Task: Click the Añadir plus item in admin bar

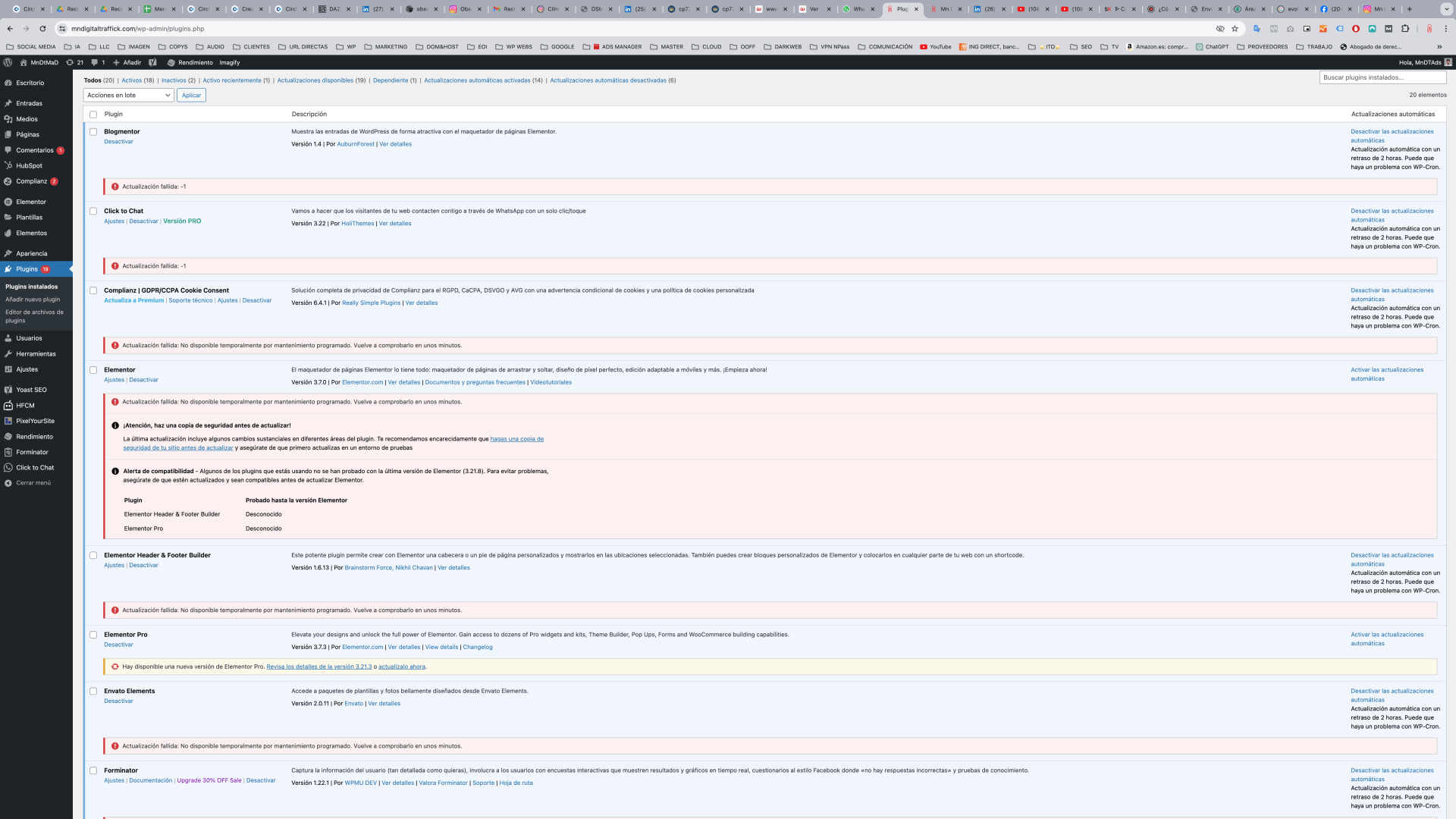Action: point(127,62)
